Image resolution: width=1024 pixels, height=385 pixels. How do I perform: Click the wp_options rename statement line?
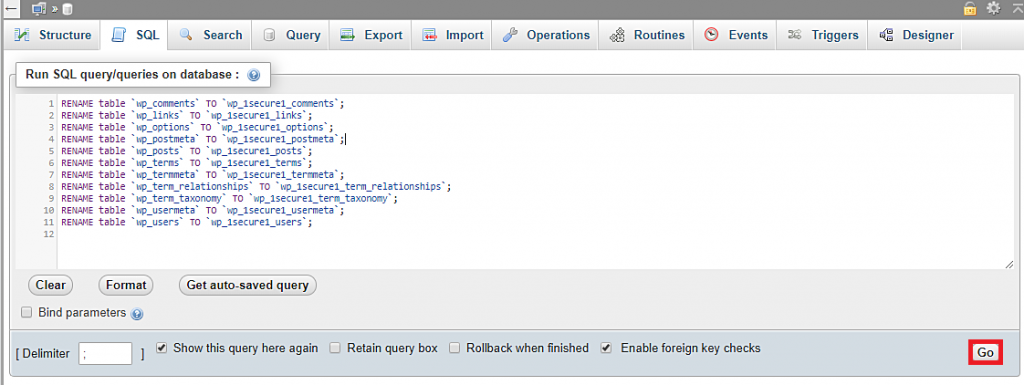pos(197,127)
